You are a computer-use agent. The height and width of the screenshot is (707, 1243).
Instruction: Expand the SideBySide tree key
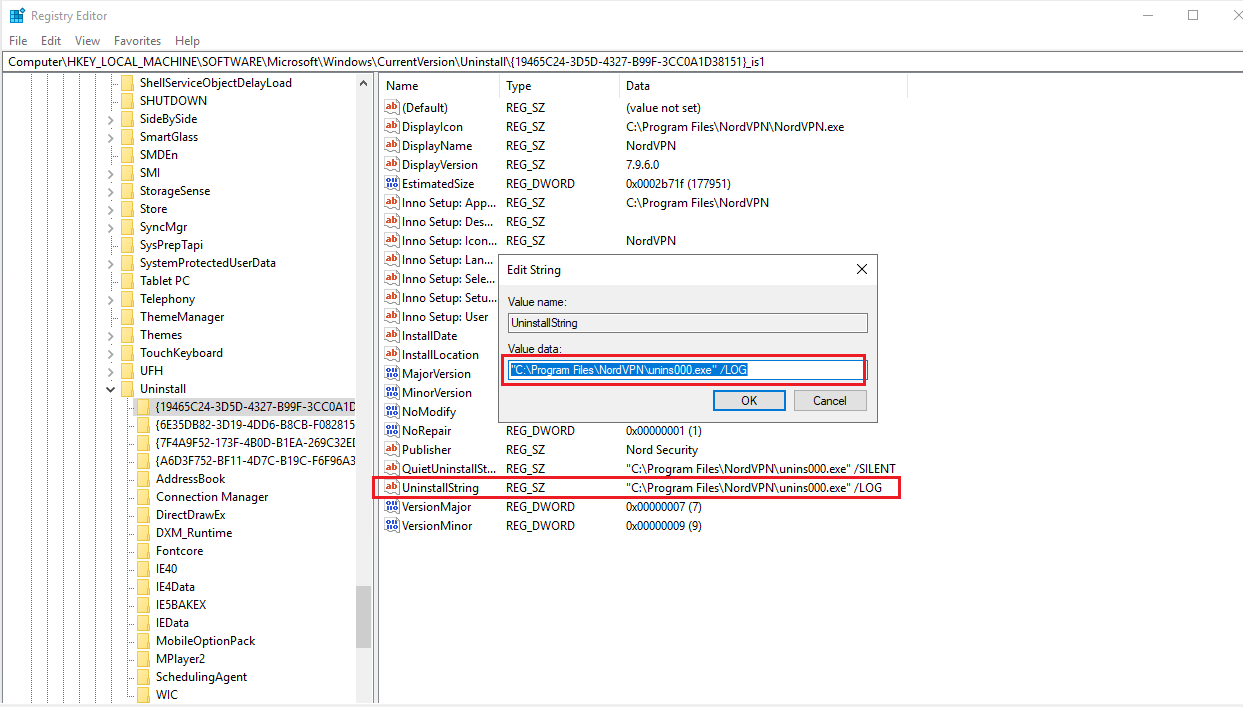click(x=110, y=119)
